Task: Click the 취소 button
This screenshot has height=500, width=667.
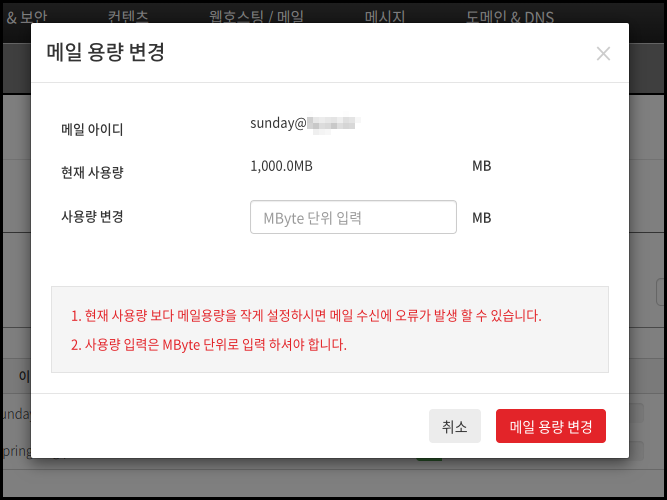Action: pyautogui.click(x=455, y=426)
